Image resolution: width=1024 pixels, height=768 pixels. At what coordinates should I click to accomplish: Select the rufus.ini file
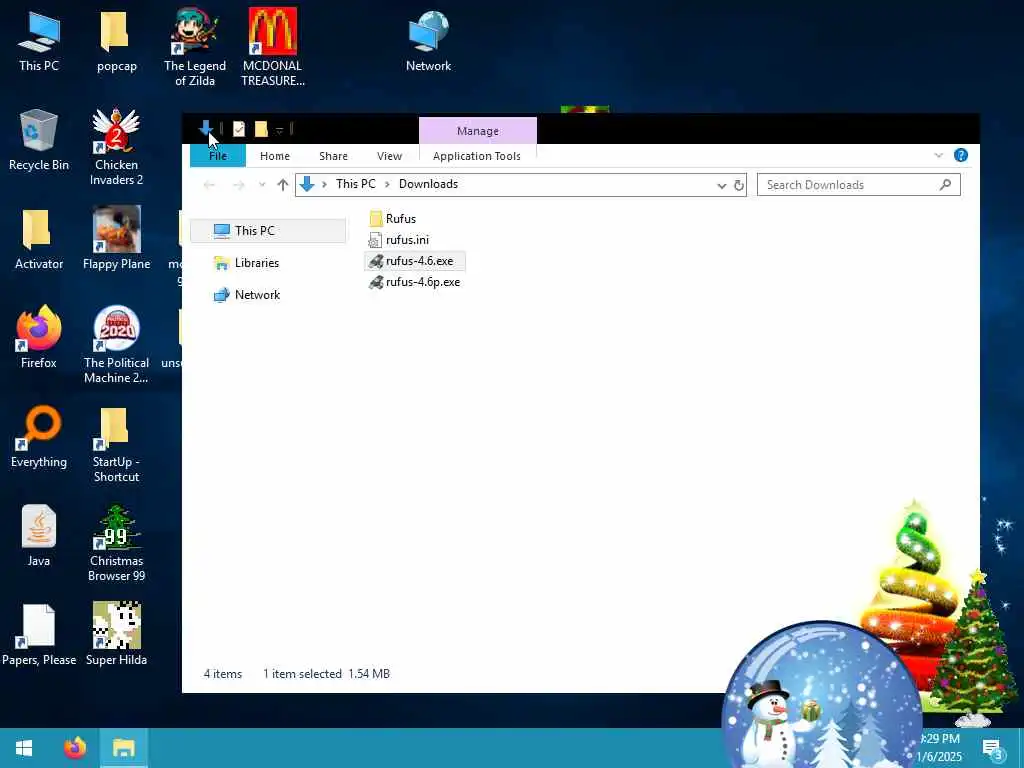[399, 240]
